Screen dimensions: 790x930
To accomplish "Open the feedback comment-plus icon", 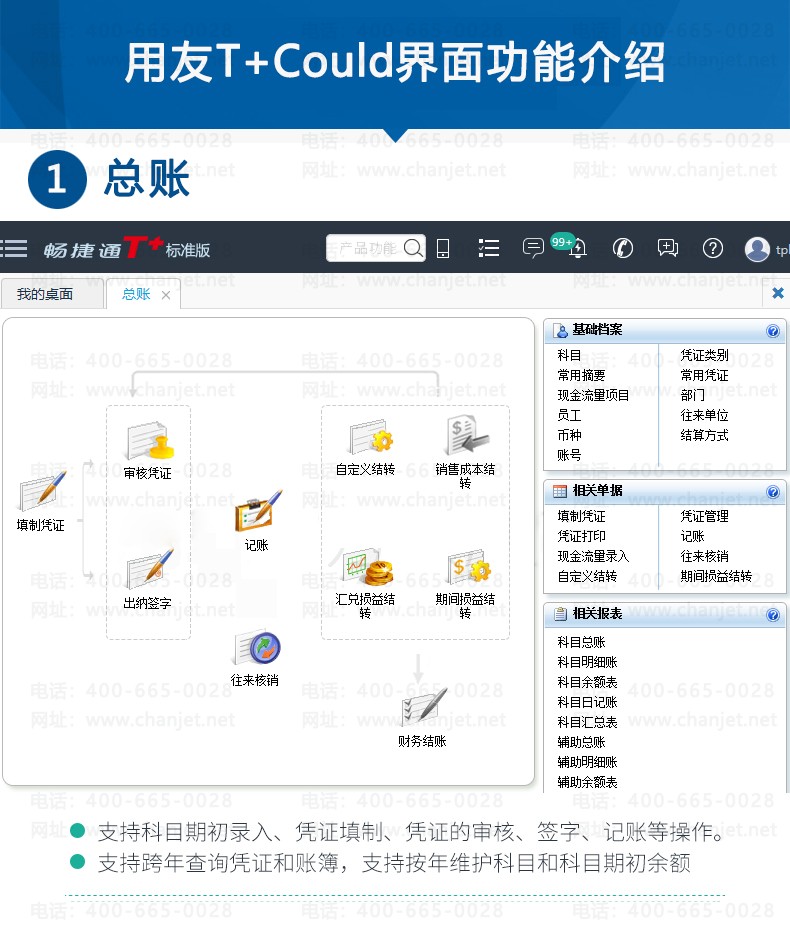I will [668, 248].
